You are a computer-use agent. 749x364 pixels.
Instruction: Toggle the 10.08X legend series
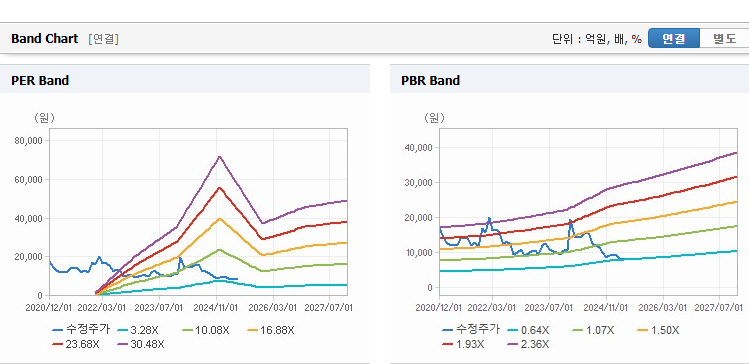[x=206, y=330]
